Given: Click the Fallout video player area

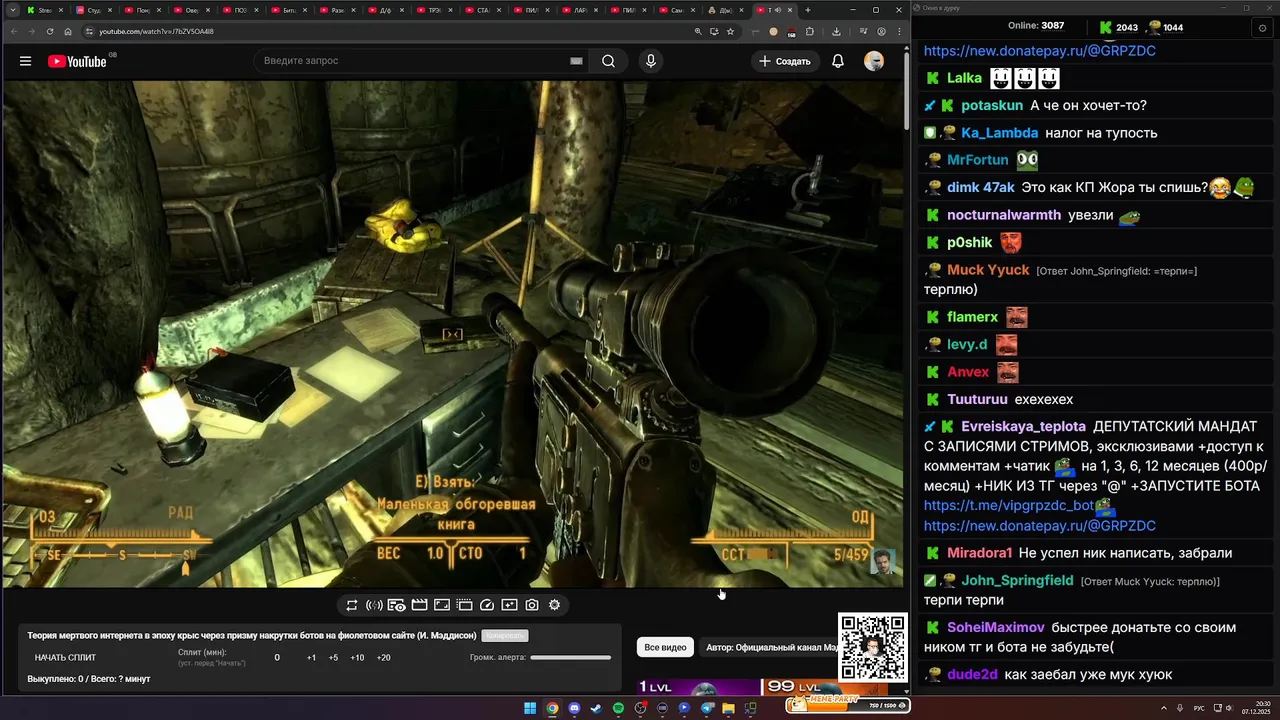Looking at the screenshot, I should pyautogui.click(x=452, y=334).
